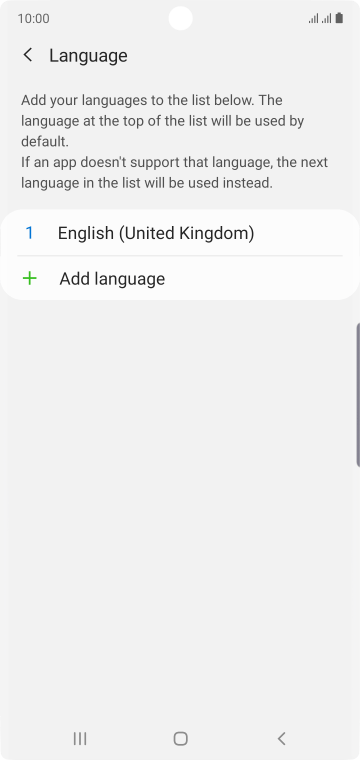Tap the second signal strength icon
This screenshot has width=360, height=760.
coord(327,19)
